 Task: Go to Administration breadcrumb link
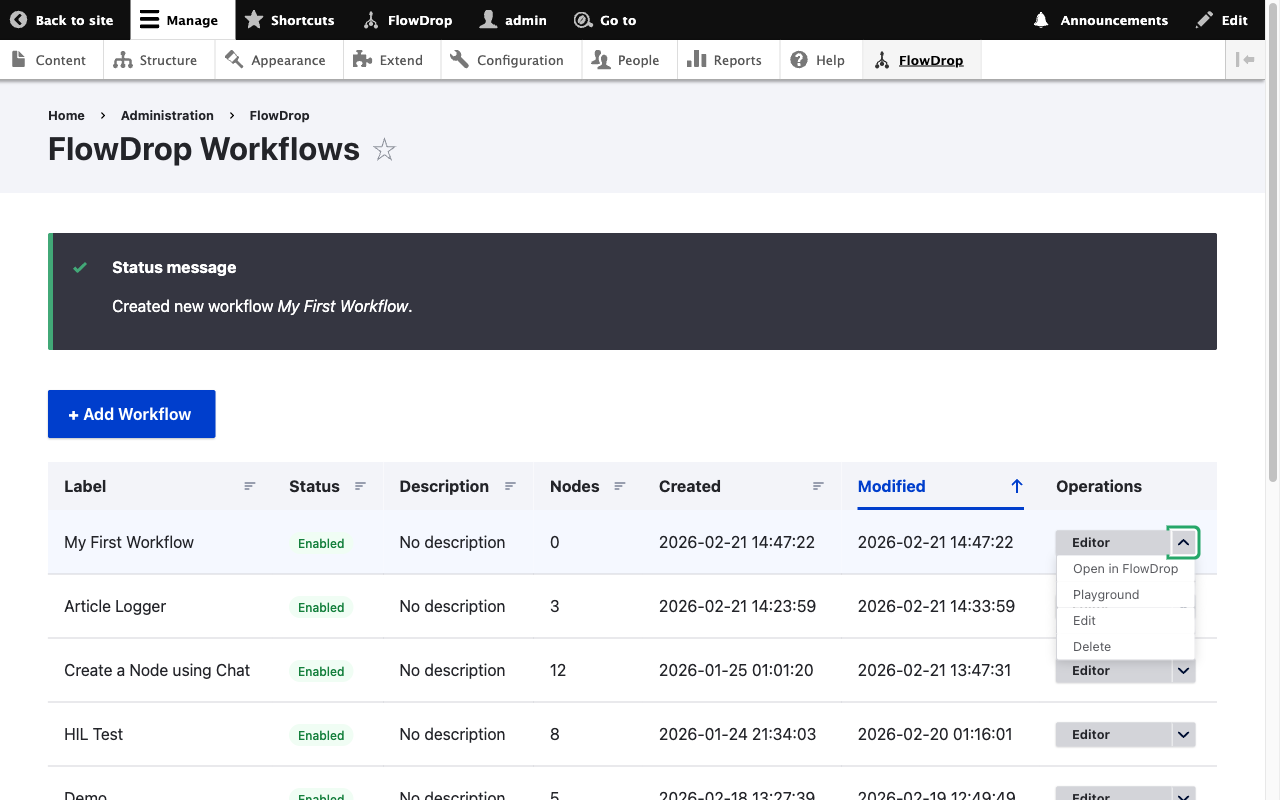point(167,116)
